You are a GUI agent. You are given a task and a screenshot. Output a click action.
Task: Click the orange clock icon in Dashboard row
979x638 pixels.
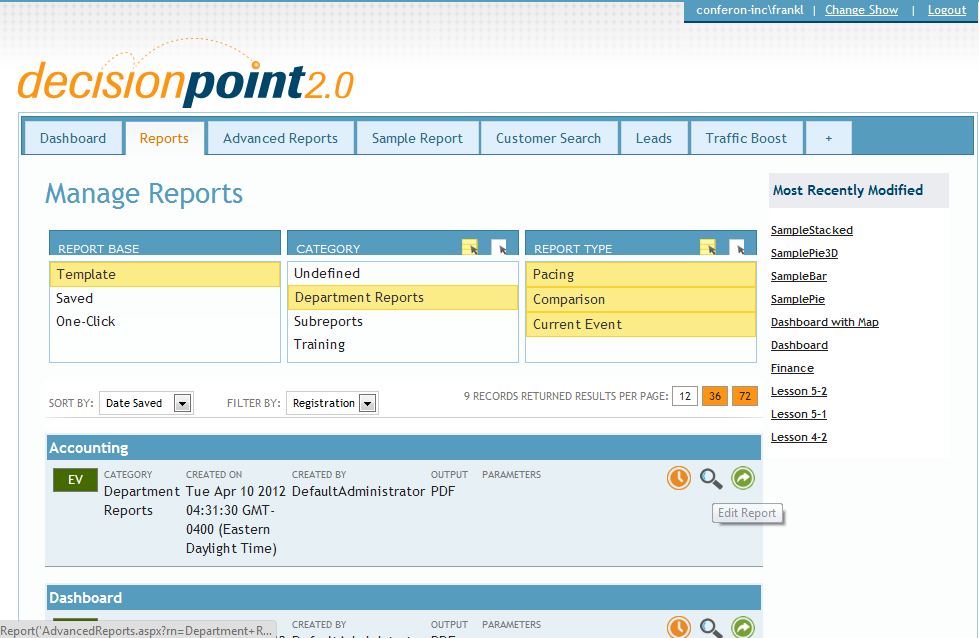point(679,627)
